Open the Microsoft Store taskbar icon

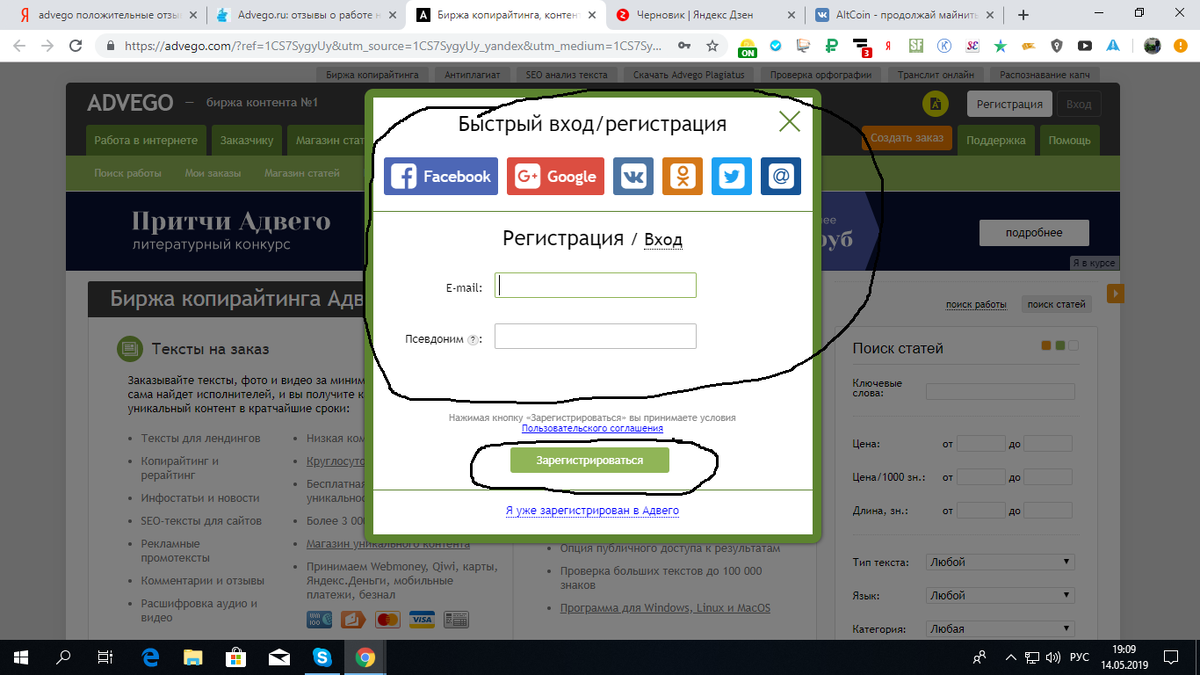(237, 657)
